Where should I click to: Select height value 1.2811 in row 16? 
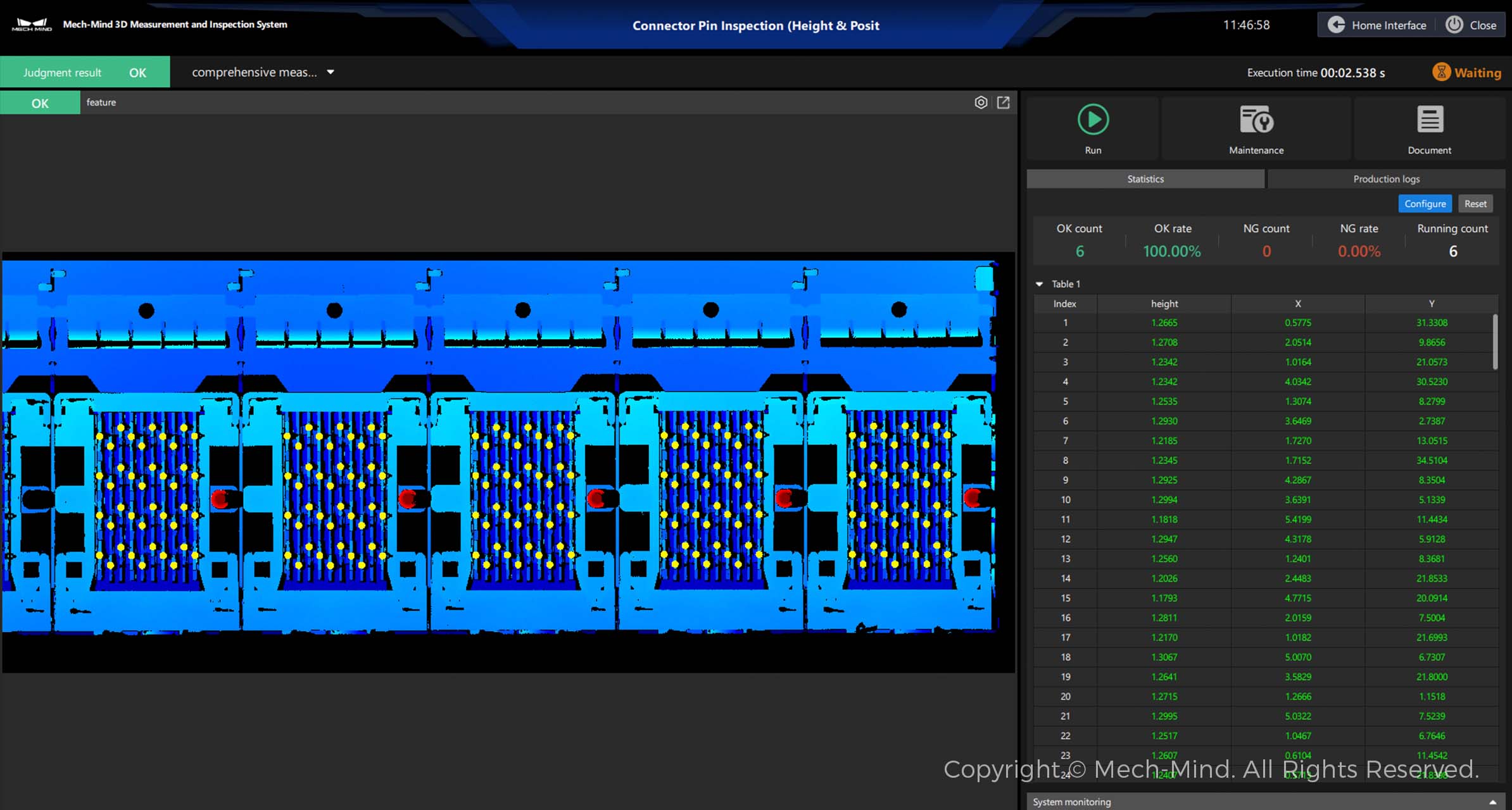pyautogui.click(x=1164, y=618)
